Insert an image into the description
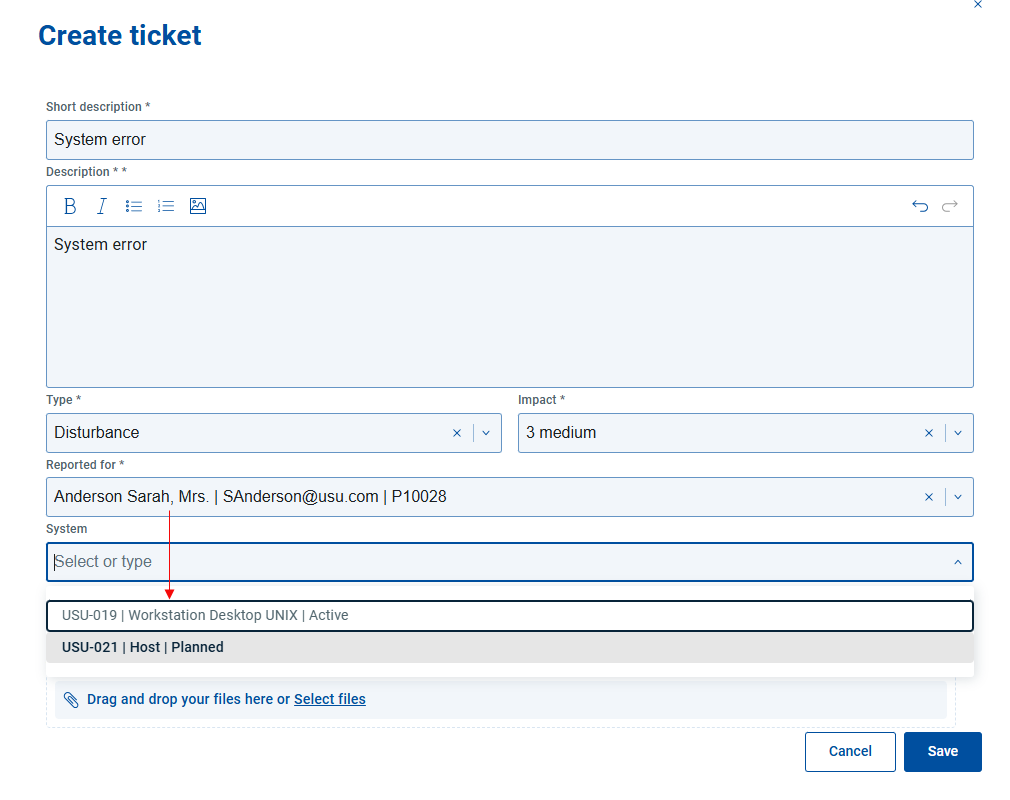Screen dimensions: 1010x800 pos(198,206)
